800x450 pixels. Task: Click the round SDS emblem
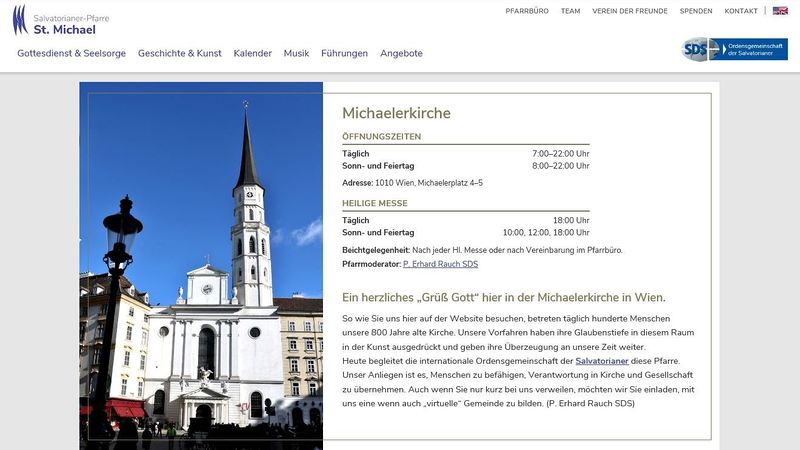point(694,49)
